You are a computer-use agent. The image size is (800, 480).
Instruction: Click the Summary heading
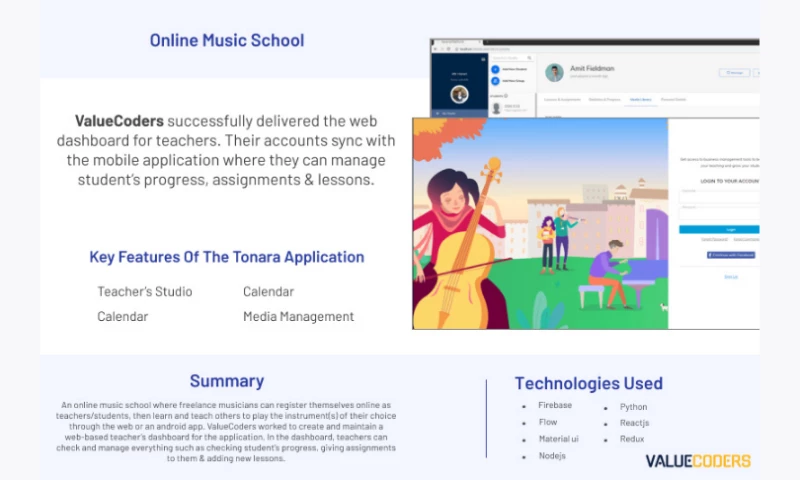coord(227,381)
